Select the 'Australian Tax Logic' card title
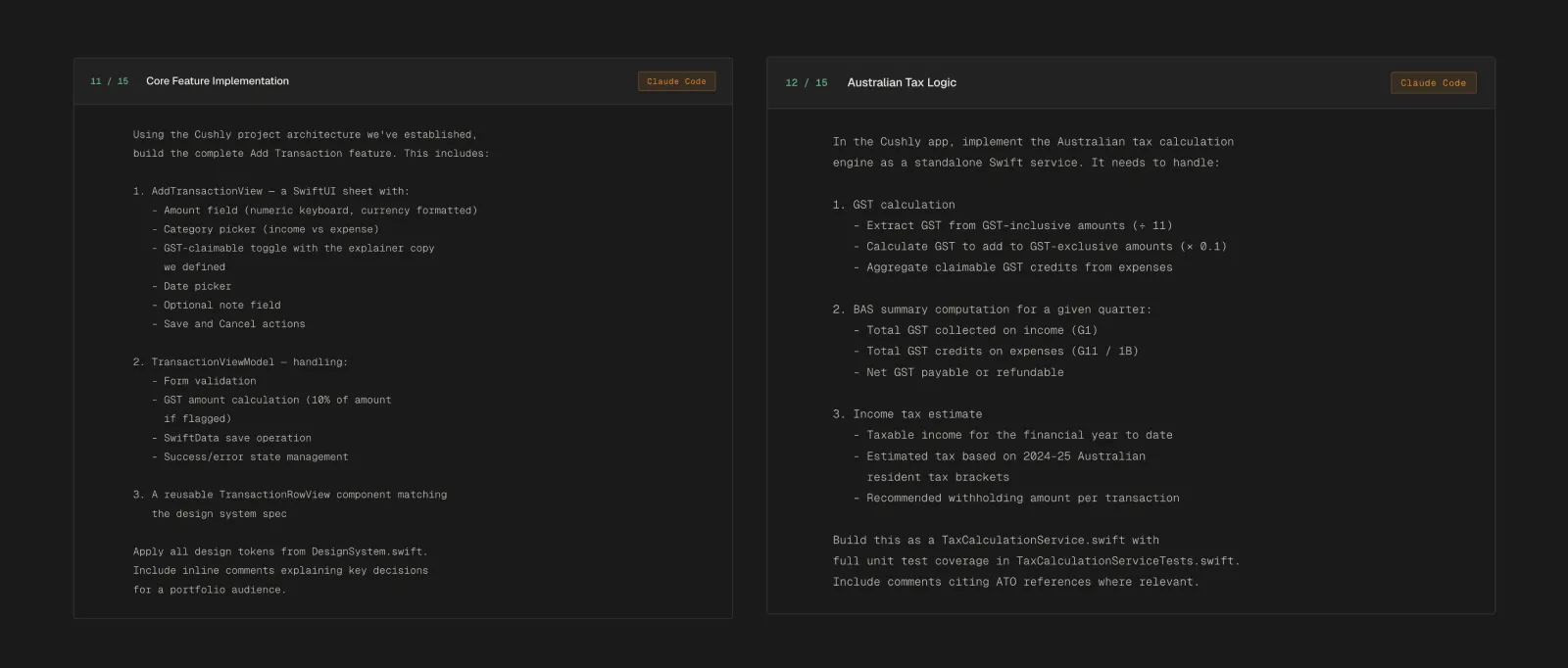 pyautogui.click(x=902, y=83)
